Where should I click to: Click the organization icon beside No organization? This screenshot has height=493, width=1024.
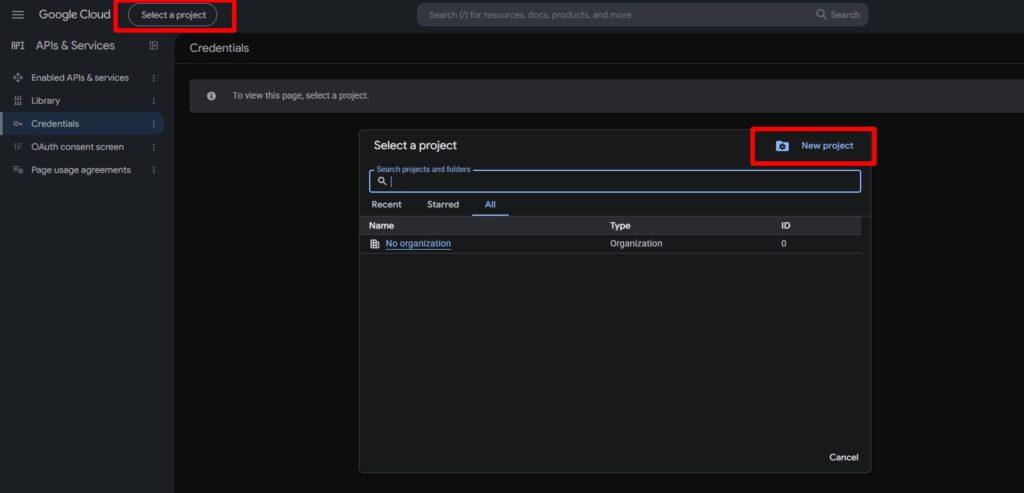[374, 244]
